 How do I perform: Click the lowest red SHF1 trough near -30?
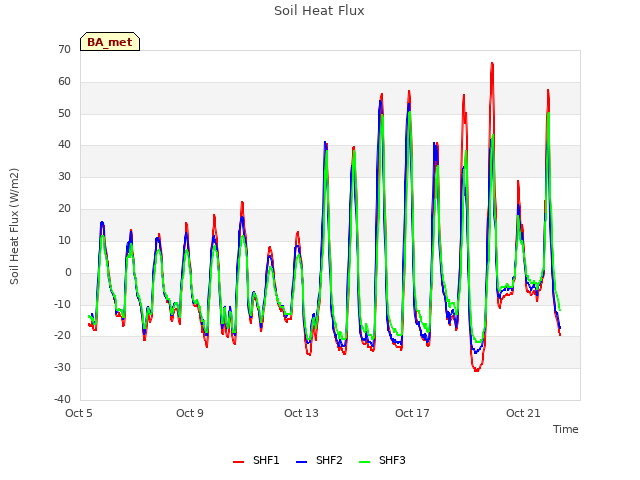476,370
